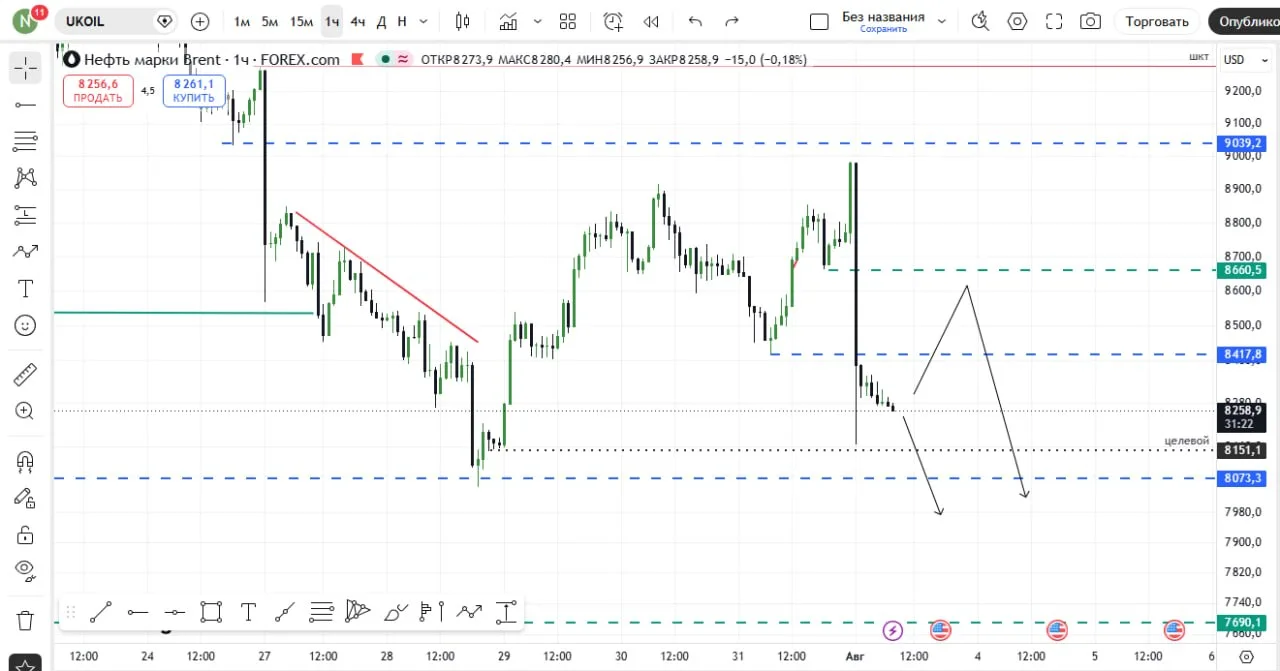The width and height of the screenshot is (1280, 671).
Task: Take a chart snapshot with the camera icon
Action: tap(1090, 21)
